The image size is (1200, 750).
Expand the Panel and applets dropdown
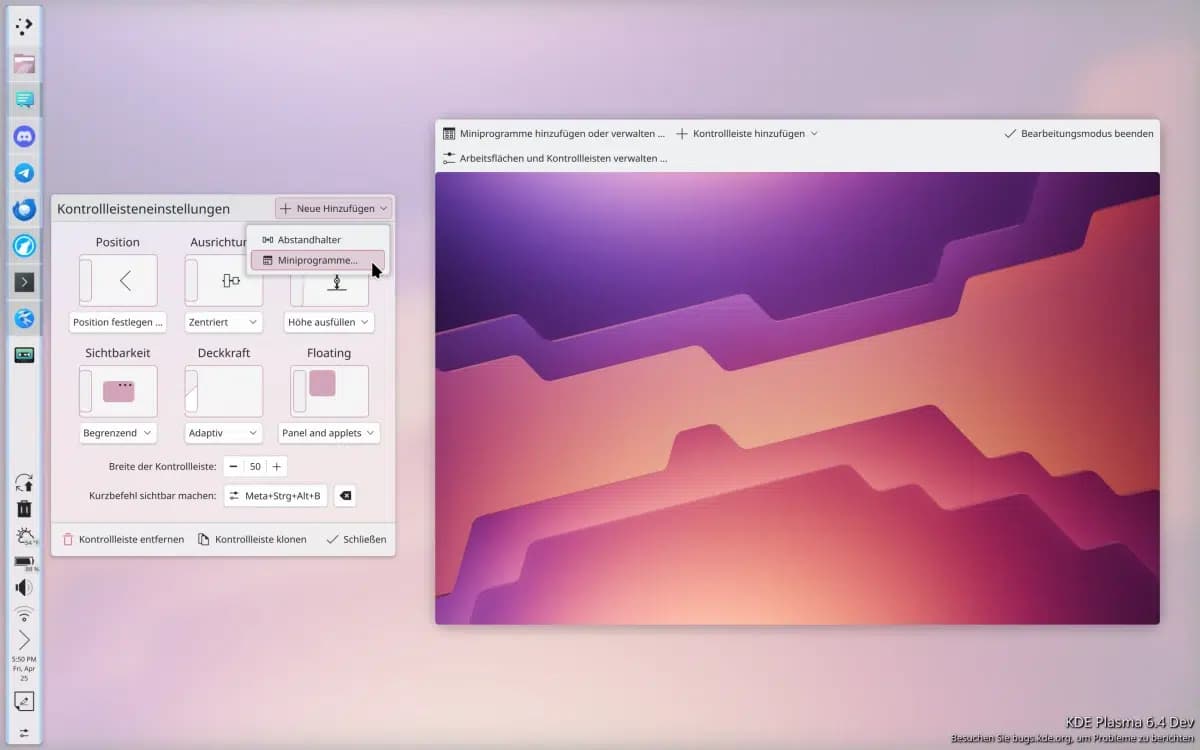[329, 433]
